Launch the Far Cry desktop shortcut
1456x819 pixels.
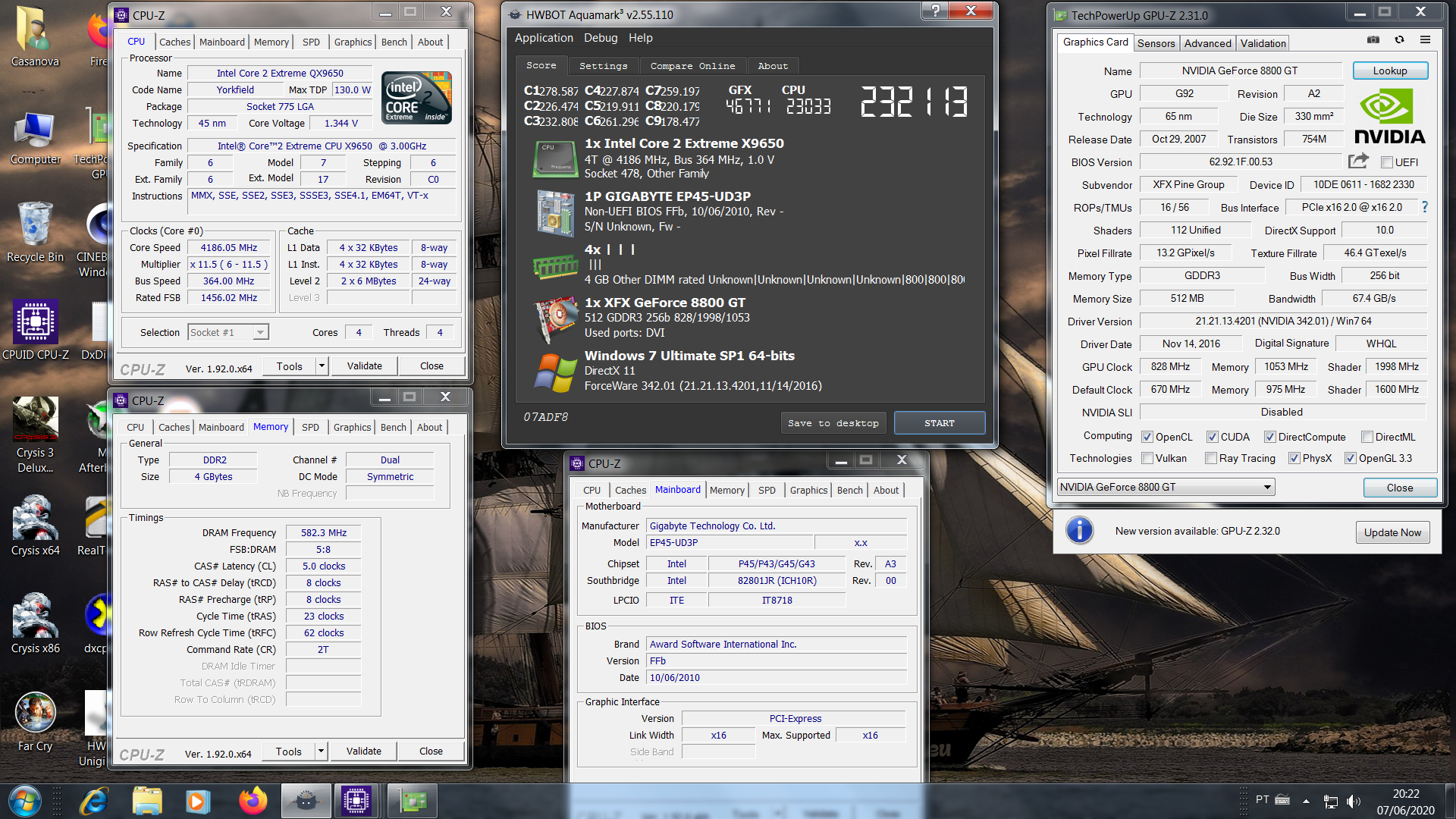pos(35,722)
